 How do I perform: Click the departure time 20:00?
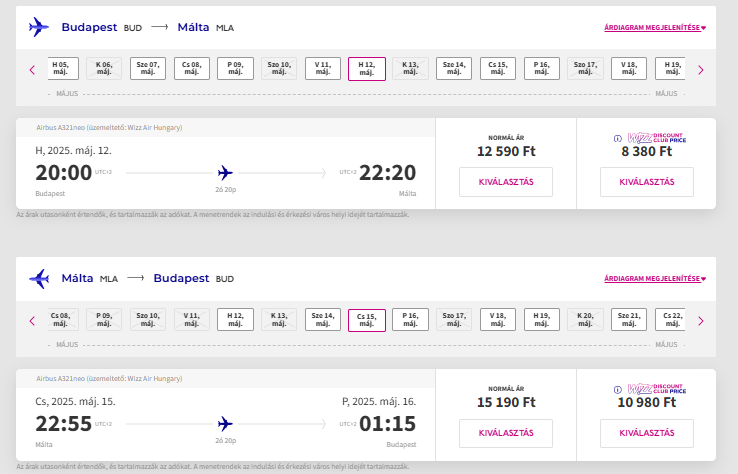tap(64, 173)
